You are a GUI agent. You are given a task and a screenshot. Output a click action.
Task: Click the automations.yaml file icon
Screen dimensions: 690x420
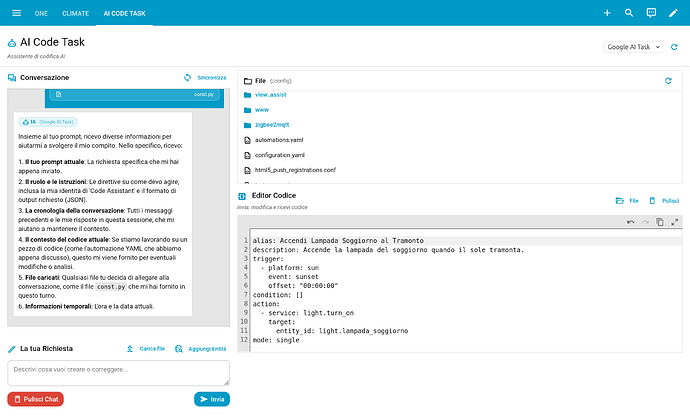click(247, 140)
